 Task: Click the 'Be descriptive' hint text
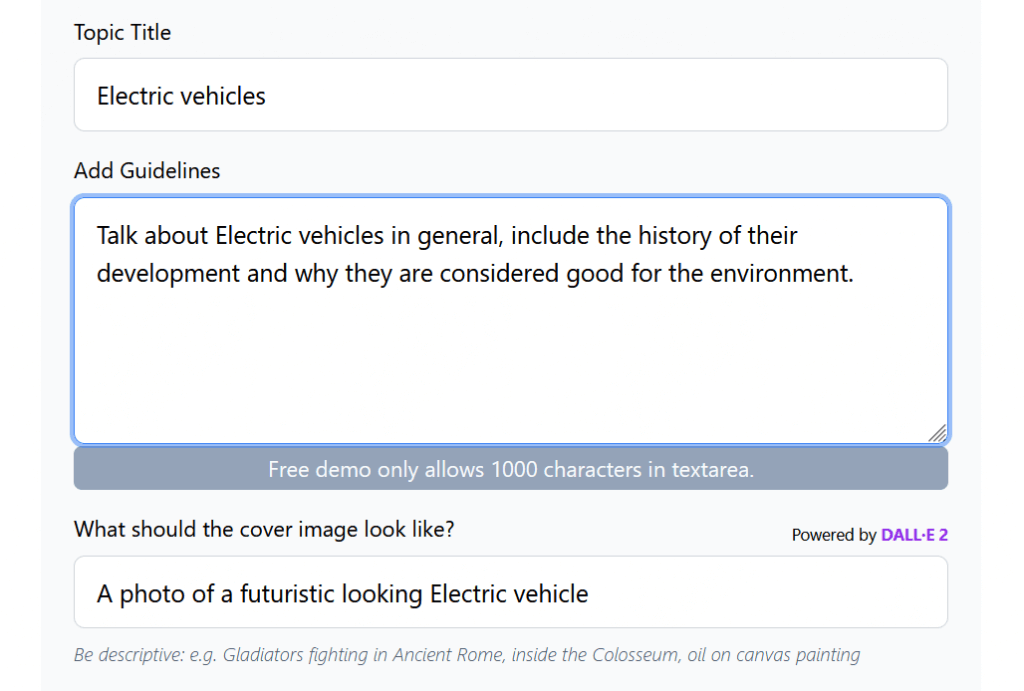tap(467, 654)
